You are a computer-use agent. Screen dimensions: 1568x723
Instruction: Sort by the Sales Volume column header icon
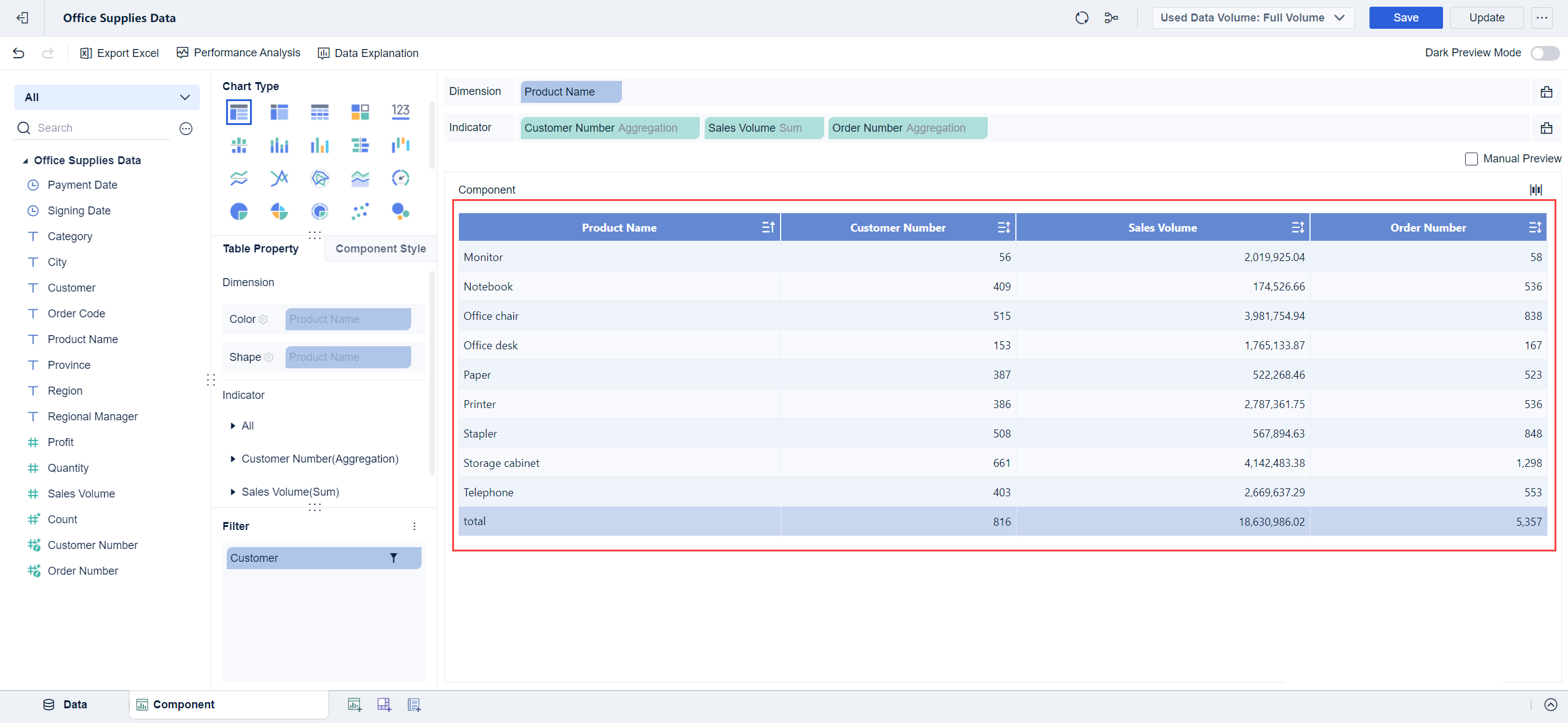[1297, 228]
